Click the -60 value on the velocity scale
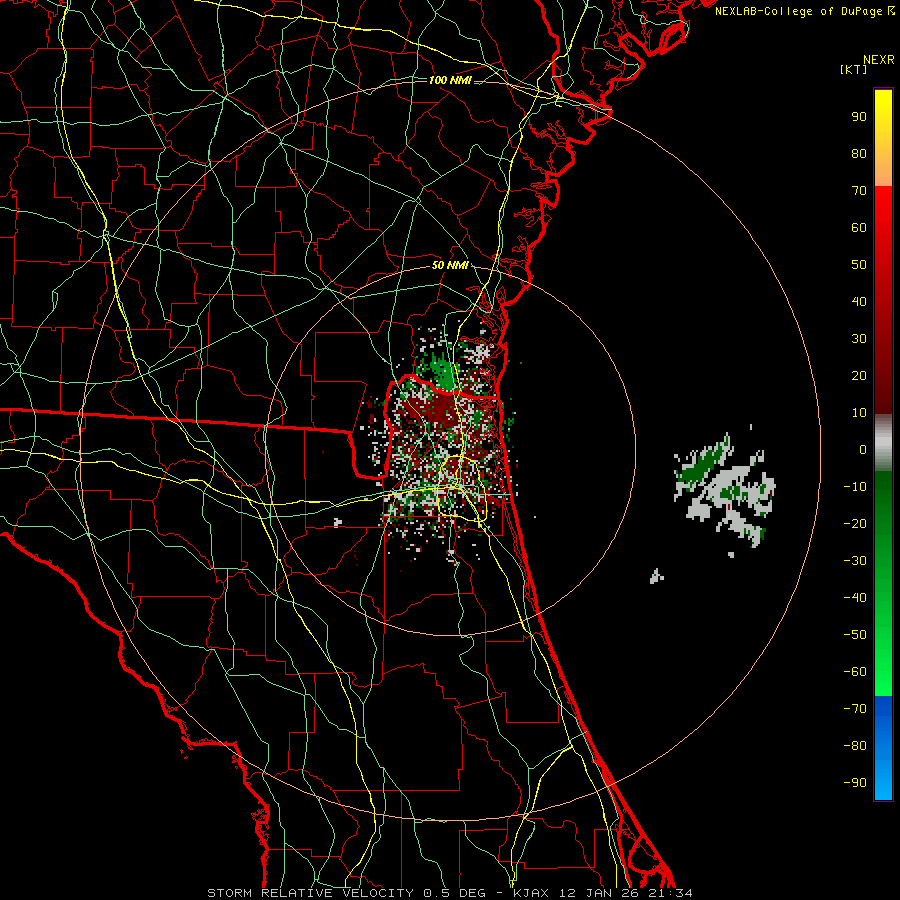 click(x=855, y=672)
